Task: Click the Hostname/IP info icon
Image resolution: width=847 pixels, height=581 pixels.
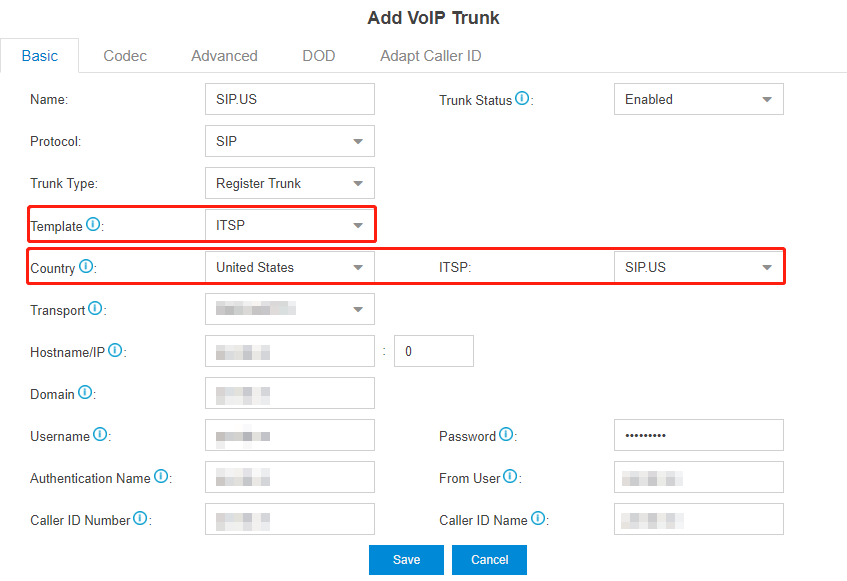Action: (x=115, y=350)
